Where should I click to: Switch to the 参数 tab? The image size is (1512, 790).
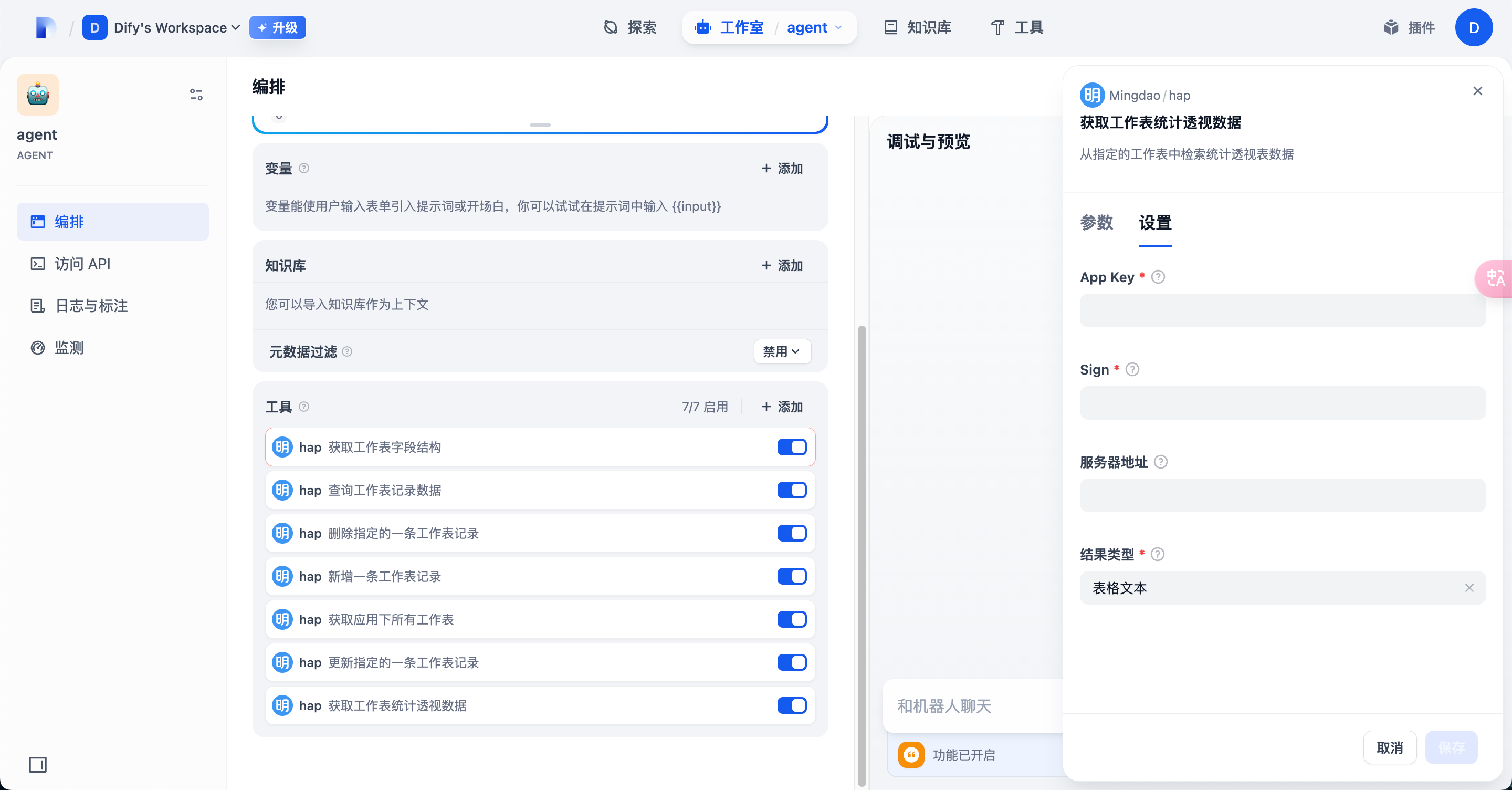[x=1096, y=223]
